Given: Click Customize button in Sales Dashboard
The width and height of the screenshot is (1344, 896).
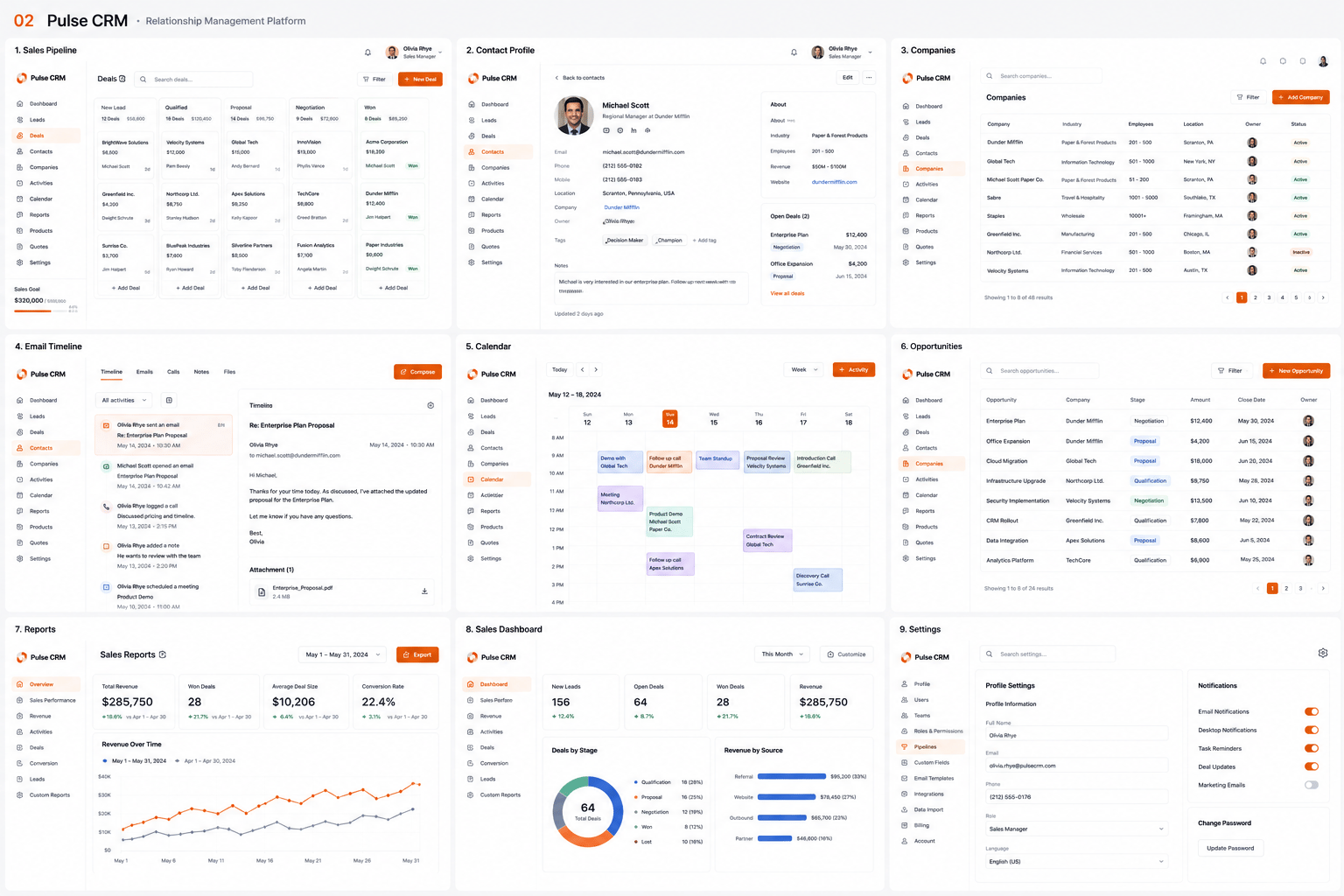Looking at the screenshot, I should point(846,654).
